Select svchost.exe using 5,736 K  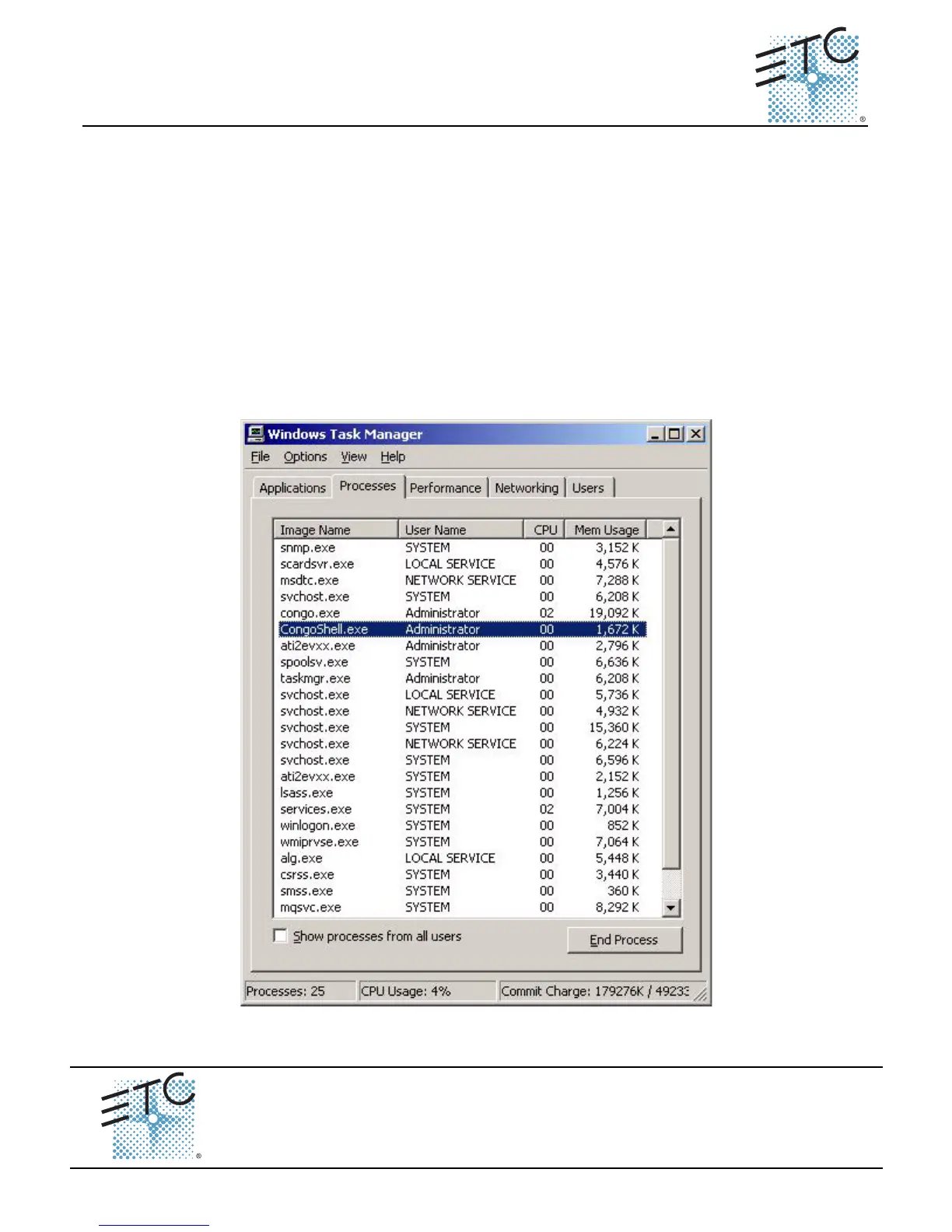point(460,695)
